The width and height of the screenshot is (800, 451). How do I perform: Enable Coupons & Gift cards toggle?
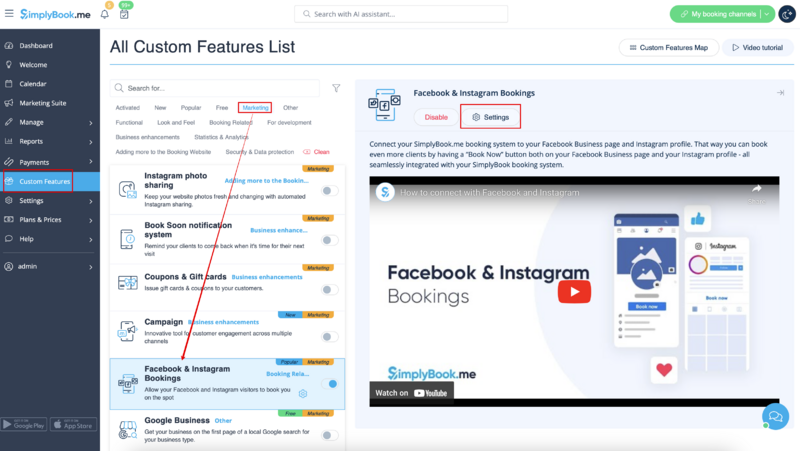point(330,289)
